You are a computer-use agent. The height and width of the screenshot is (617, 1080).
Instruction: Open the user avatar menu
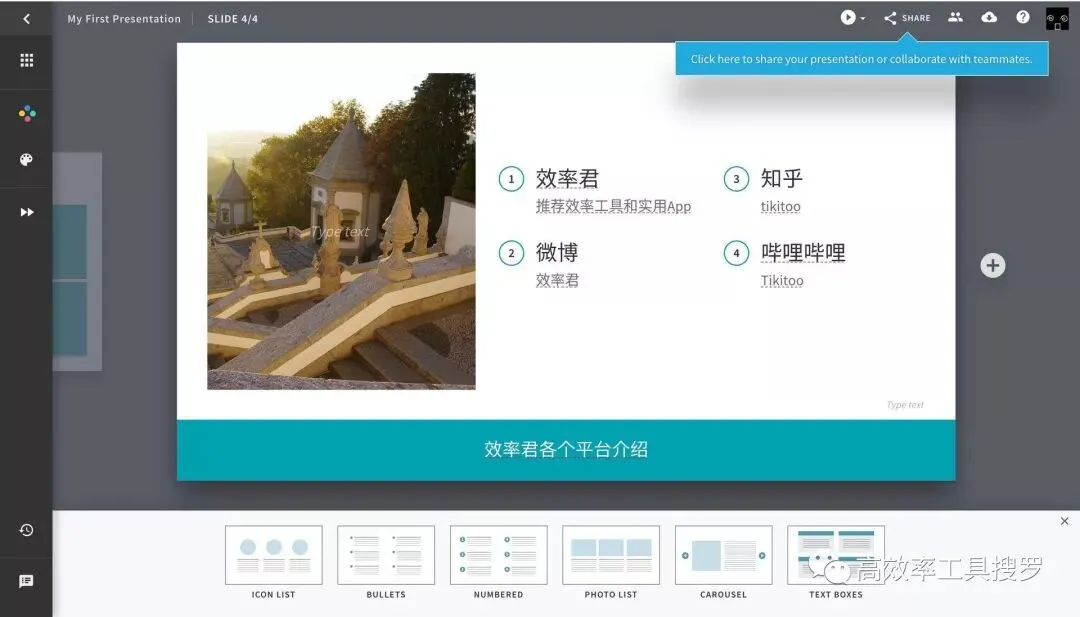point(1057,19)
